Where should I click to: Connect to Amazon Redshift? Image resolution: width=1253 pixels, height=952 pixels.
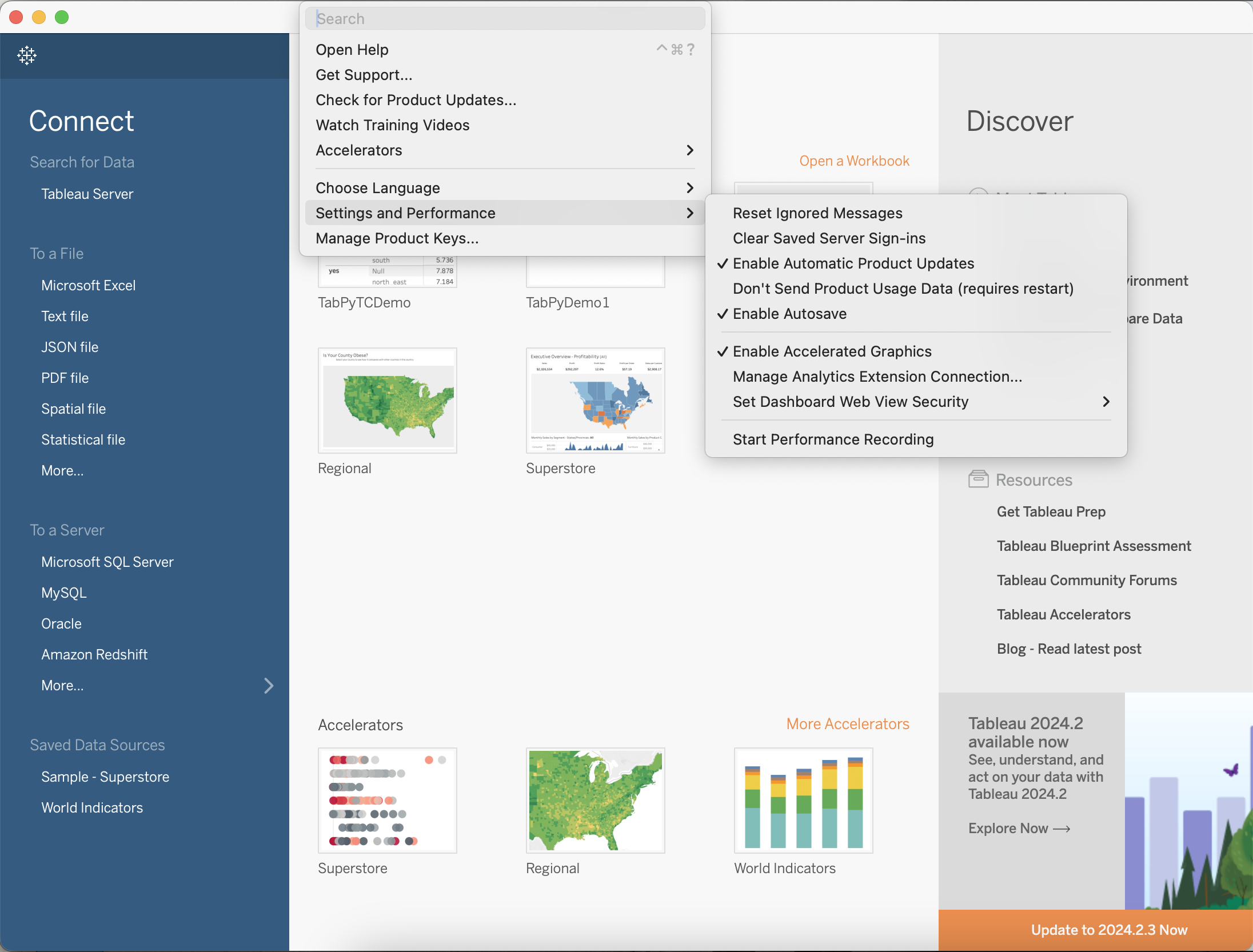(94, 655)
